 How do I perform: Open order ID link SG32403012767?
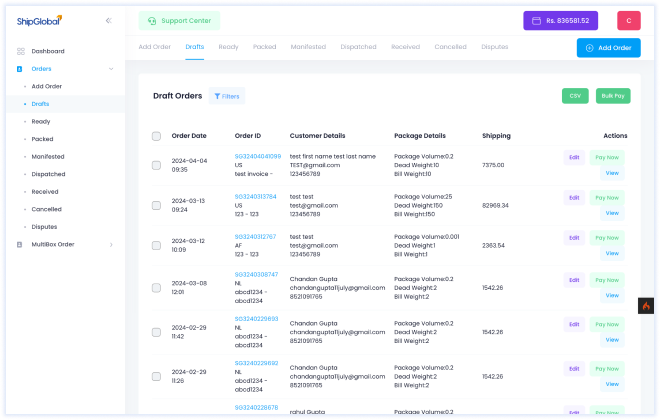256,237
